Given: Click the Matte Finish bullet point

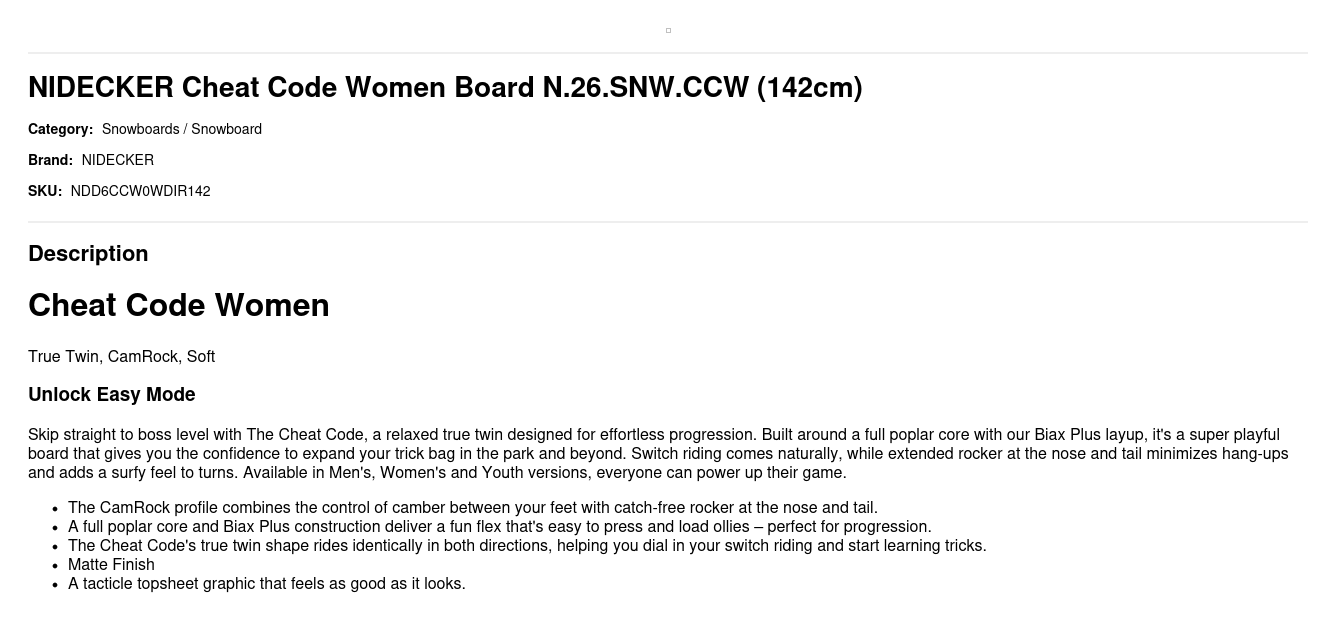Looking at the screenshot, I should (111, 565).
